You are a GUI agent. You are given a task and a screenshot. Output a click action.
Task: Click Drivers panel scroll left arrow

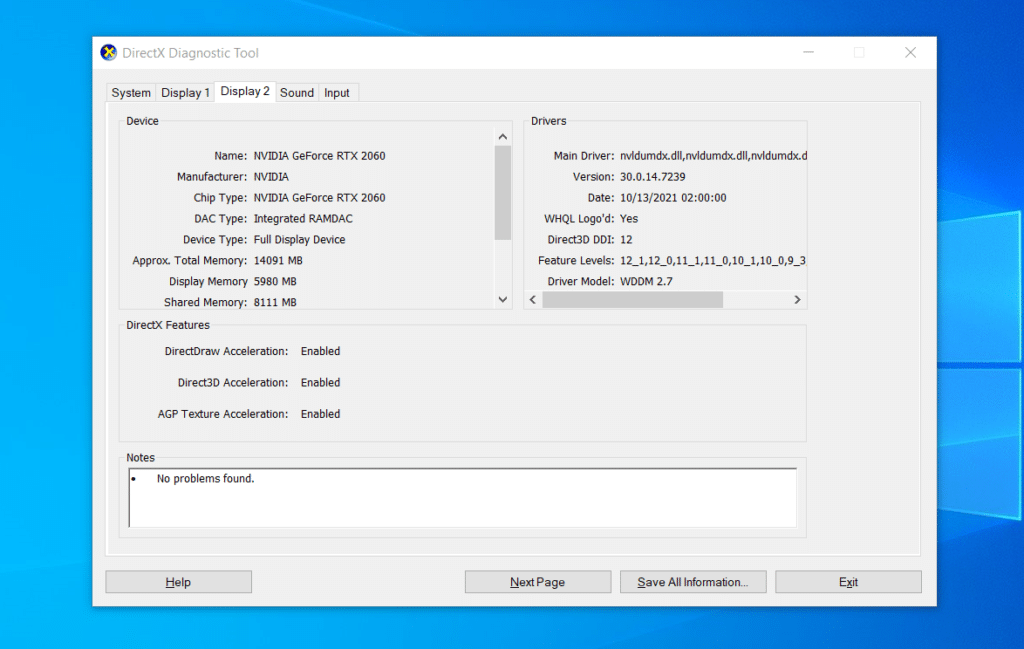click(x=533, y=300)
